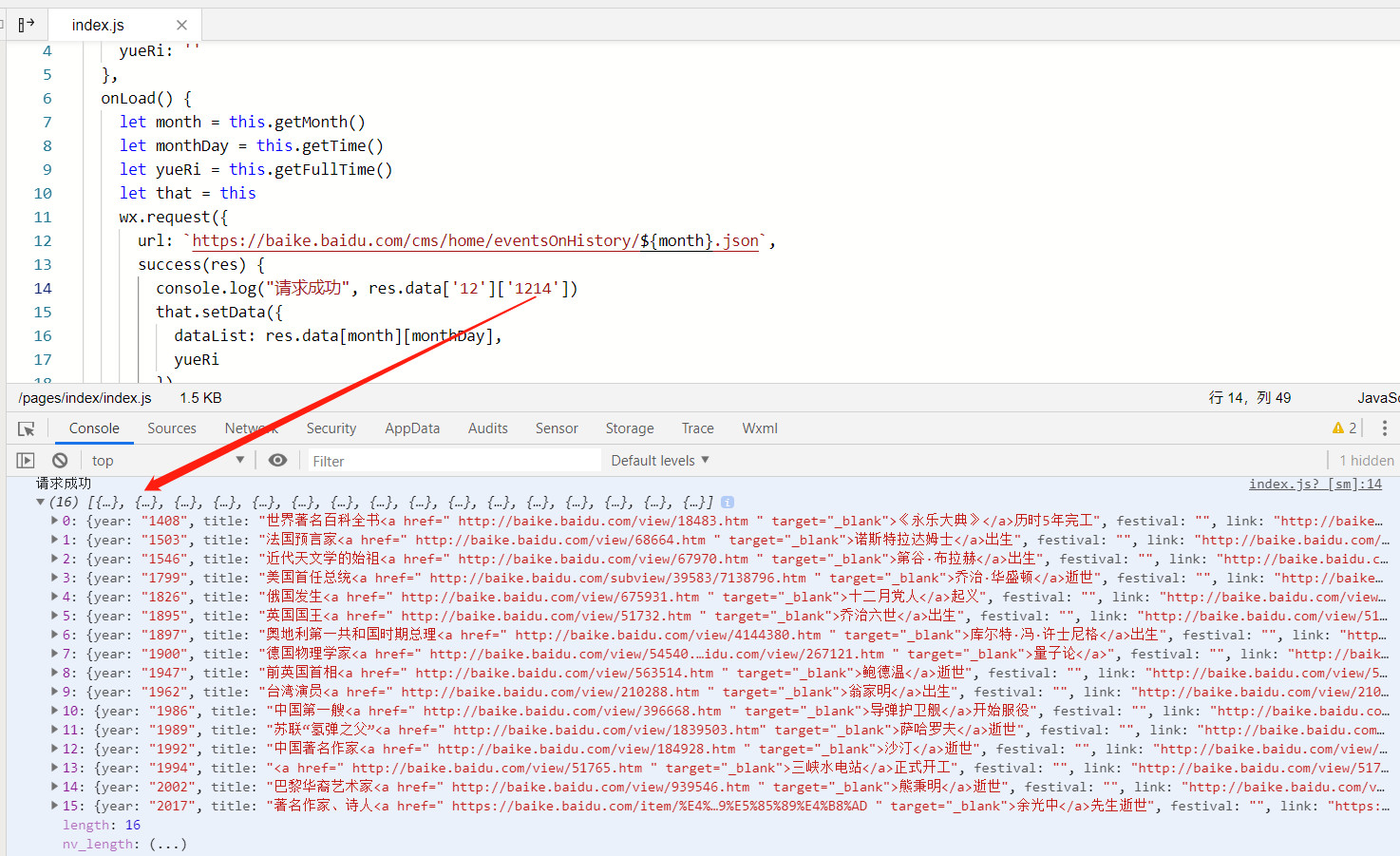The width and height of the screenshot is (1400, 856).
Task: Click the length: 16 property
Action: [x=102, y=825]
